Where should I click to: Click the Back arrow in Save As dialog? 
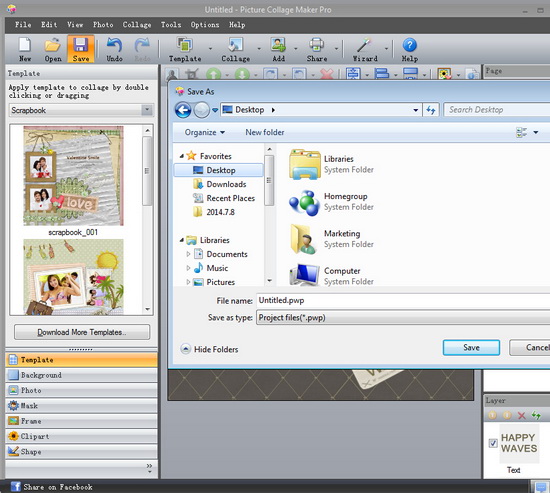click(183, 110)
